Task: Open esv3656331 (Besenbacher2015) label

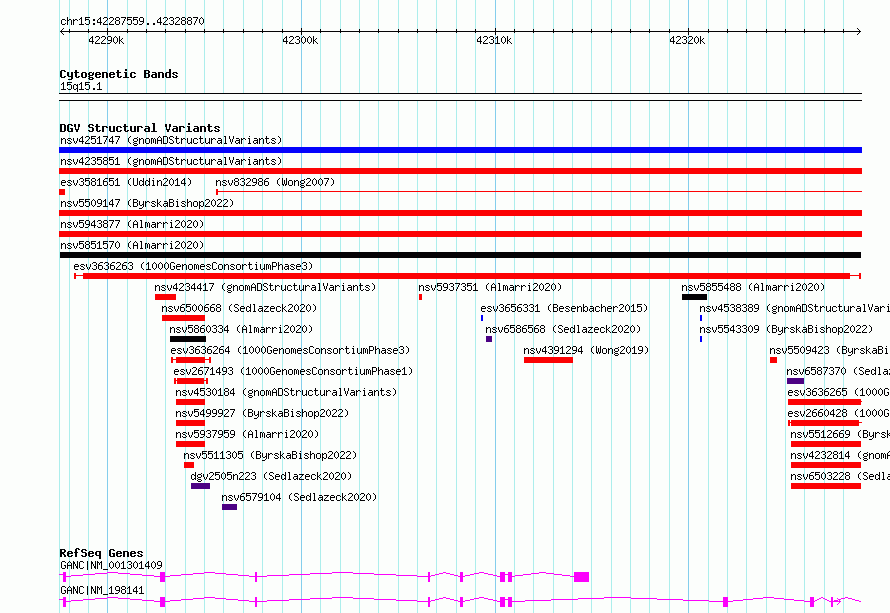Action: 564,308
